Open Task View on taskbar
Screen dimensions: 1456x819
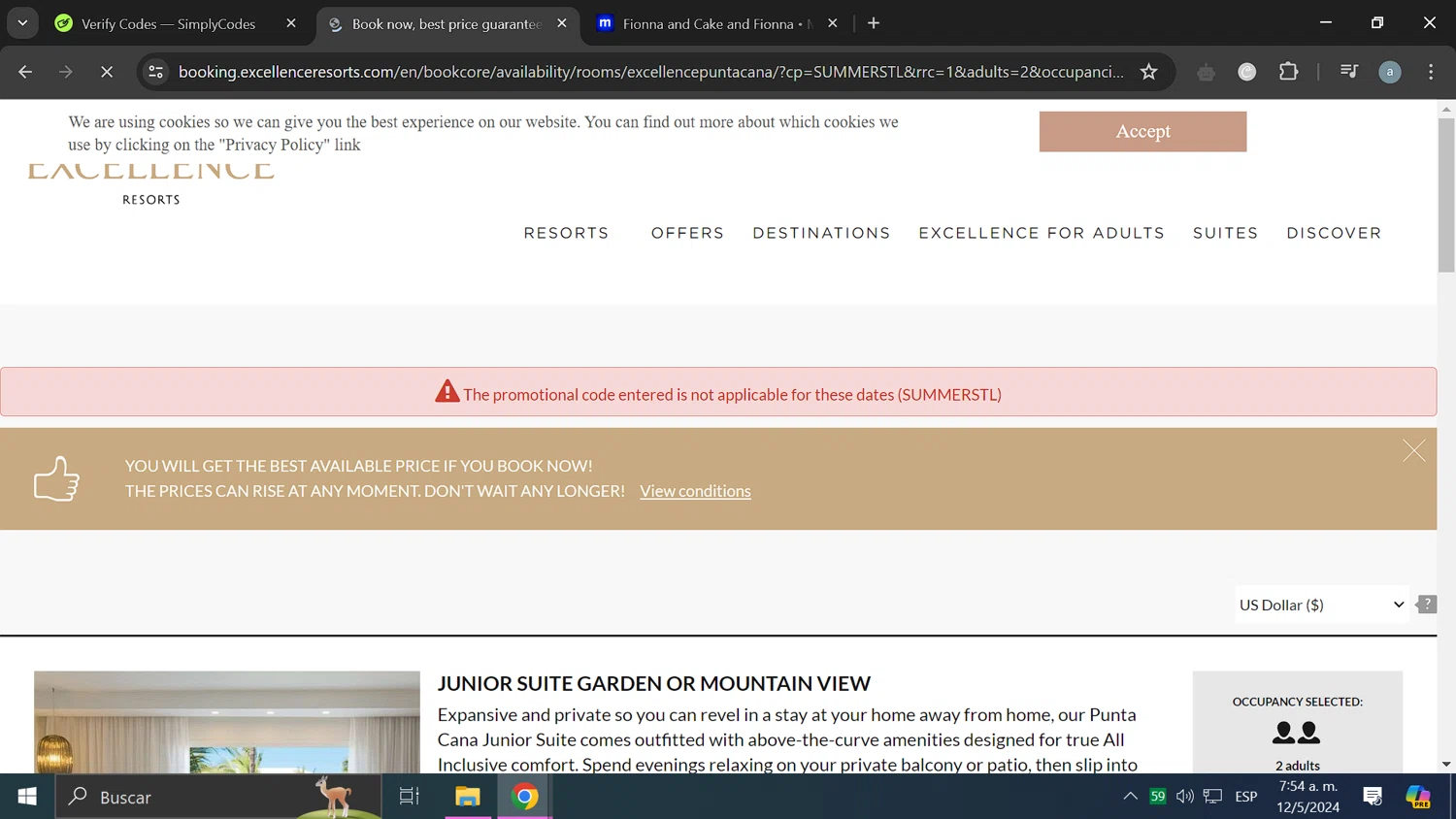pos(410,797)
